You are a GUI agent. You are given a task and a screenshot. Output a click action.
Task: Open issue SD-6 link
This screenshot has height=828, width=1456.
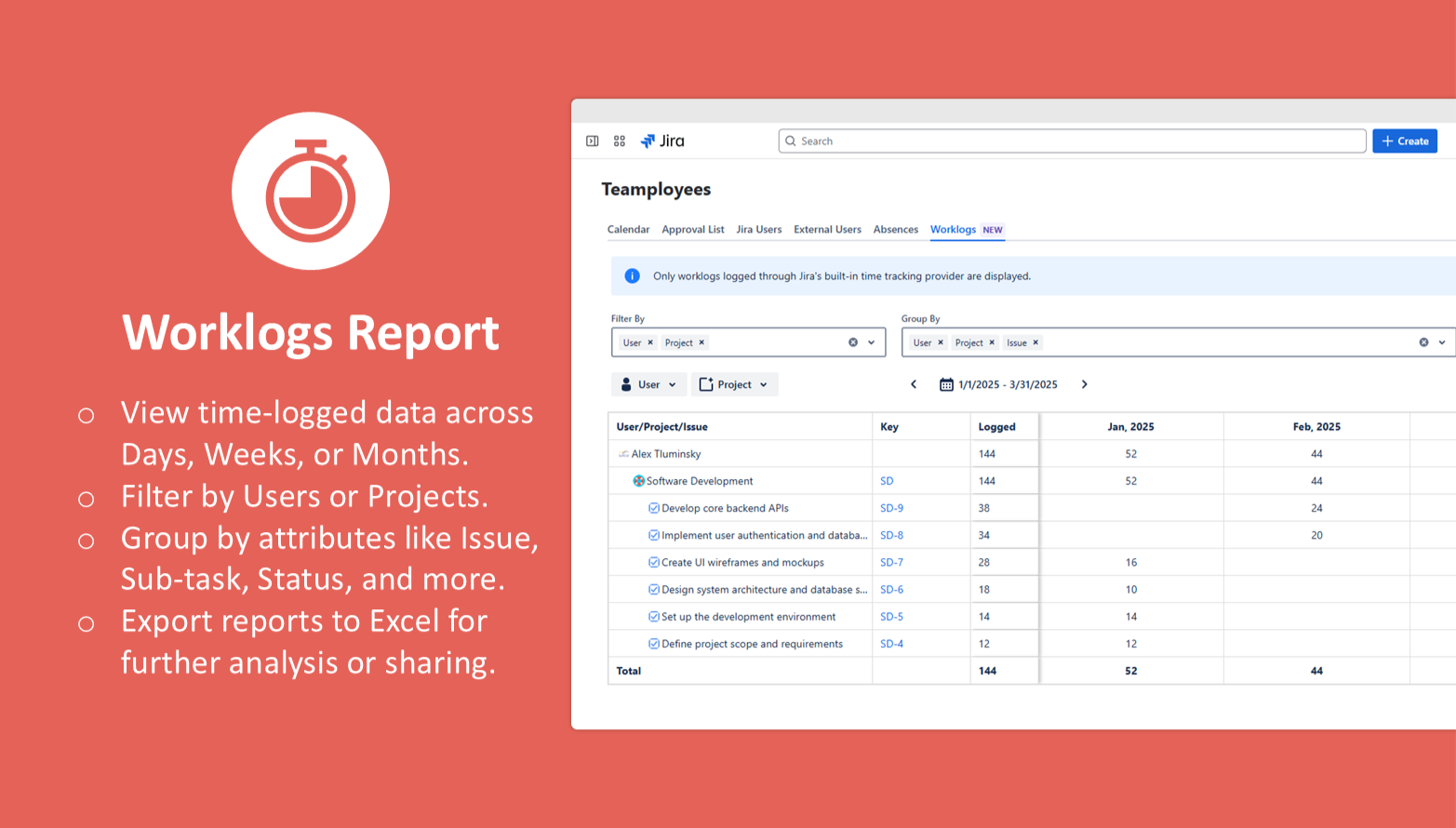[891, 590]
